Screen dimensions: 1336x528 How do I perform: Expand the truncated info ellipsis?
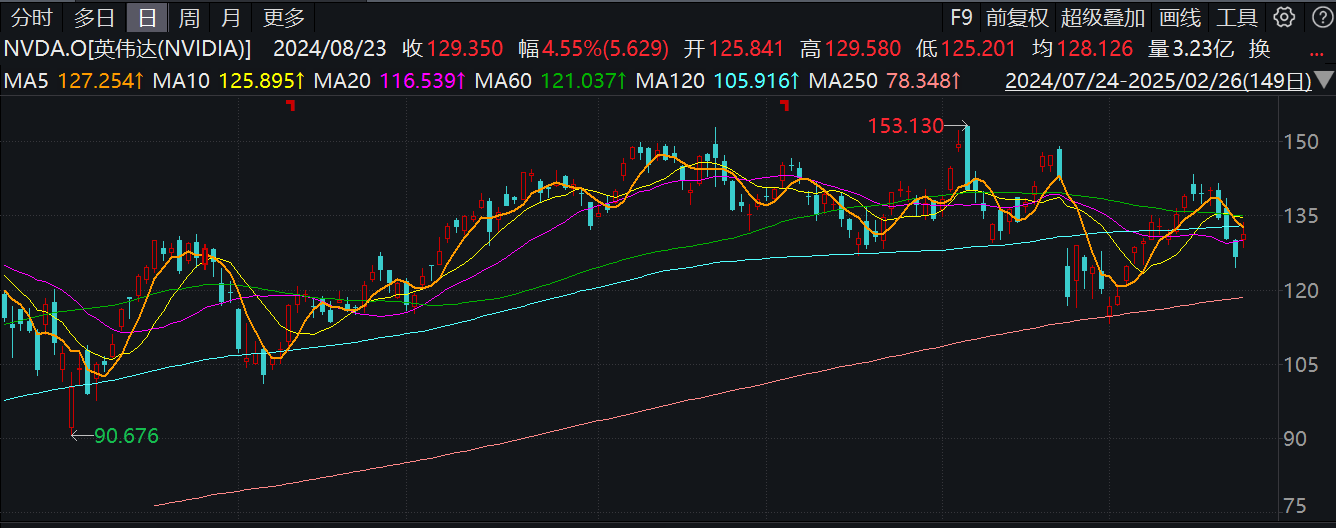pyautogui.click(x=1318, y=53)
